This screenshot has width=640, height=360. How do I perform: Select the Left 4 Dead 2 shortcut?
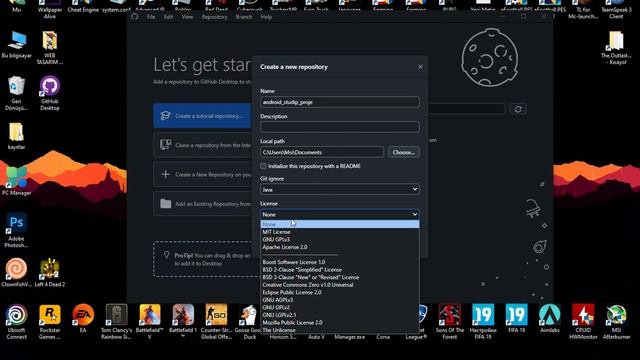click(x=50, y=272)
